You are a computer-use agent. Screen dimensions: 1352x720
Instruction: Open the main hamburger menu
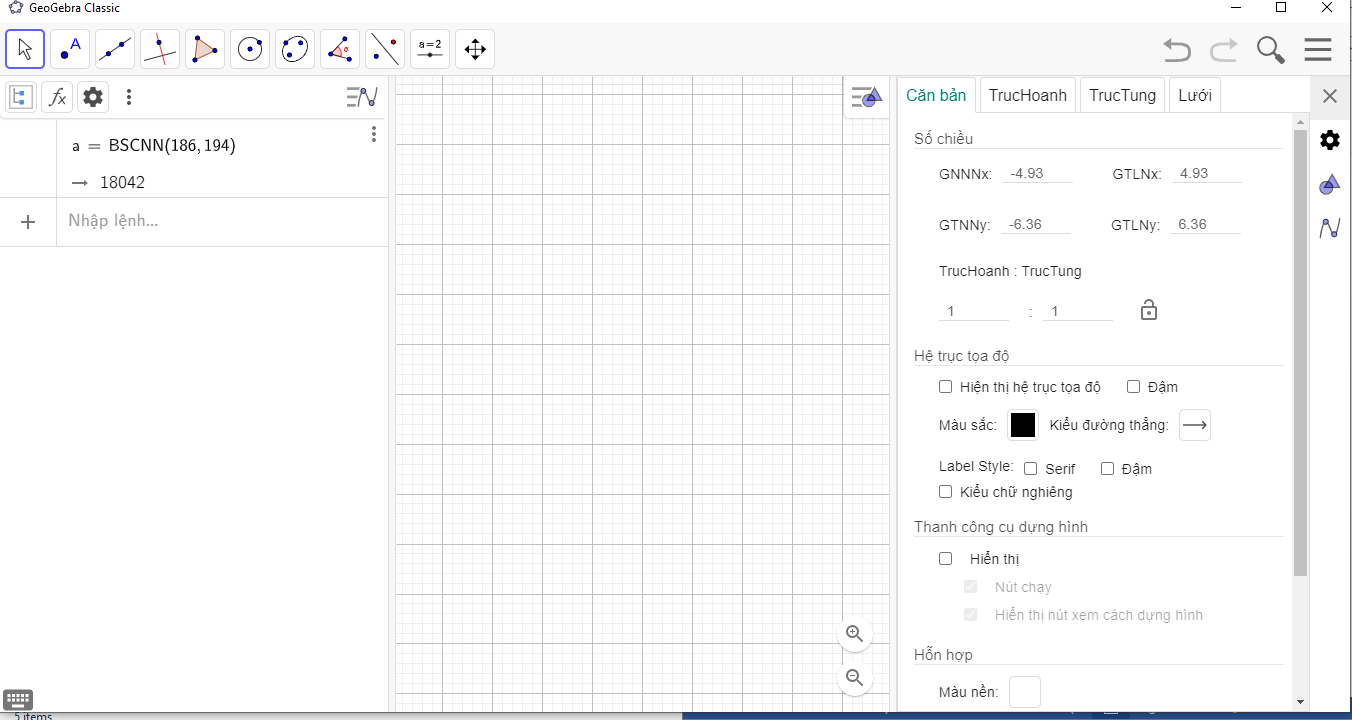(1318, 50)
